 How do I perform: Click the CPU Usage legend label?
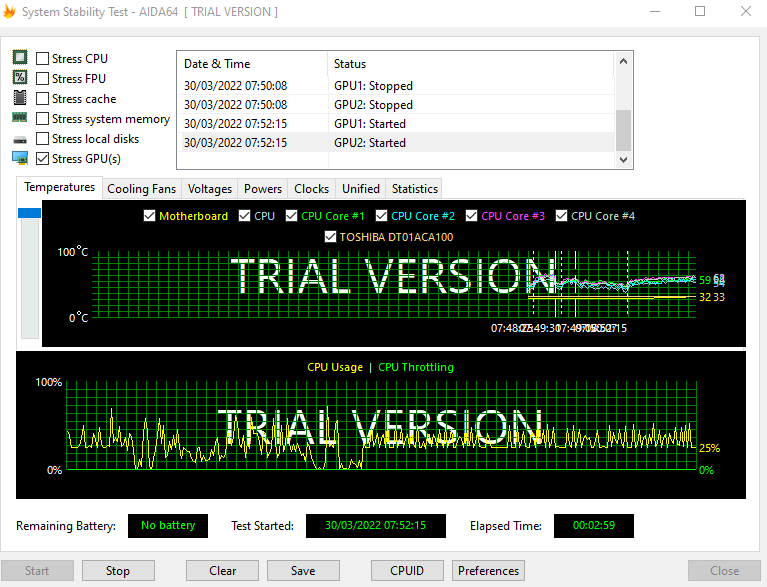click(x=335, y=367)
